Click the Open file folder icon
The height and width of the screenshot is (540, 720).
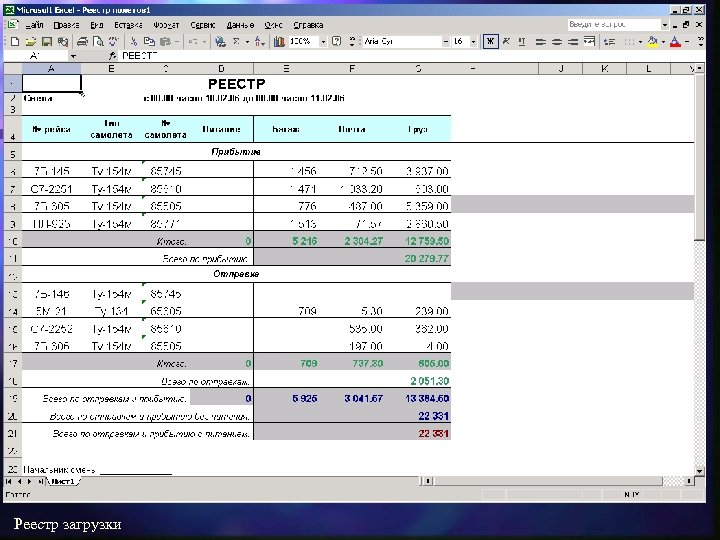pos(30,42)
